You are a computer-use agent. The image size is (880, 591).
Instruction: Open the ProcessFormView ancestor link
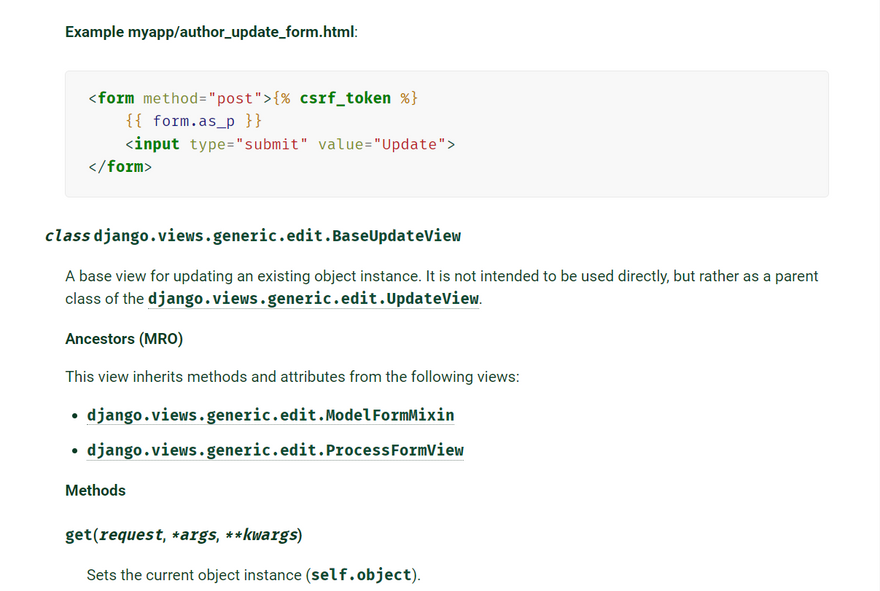275,451
